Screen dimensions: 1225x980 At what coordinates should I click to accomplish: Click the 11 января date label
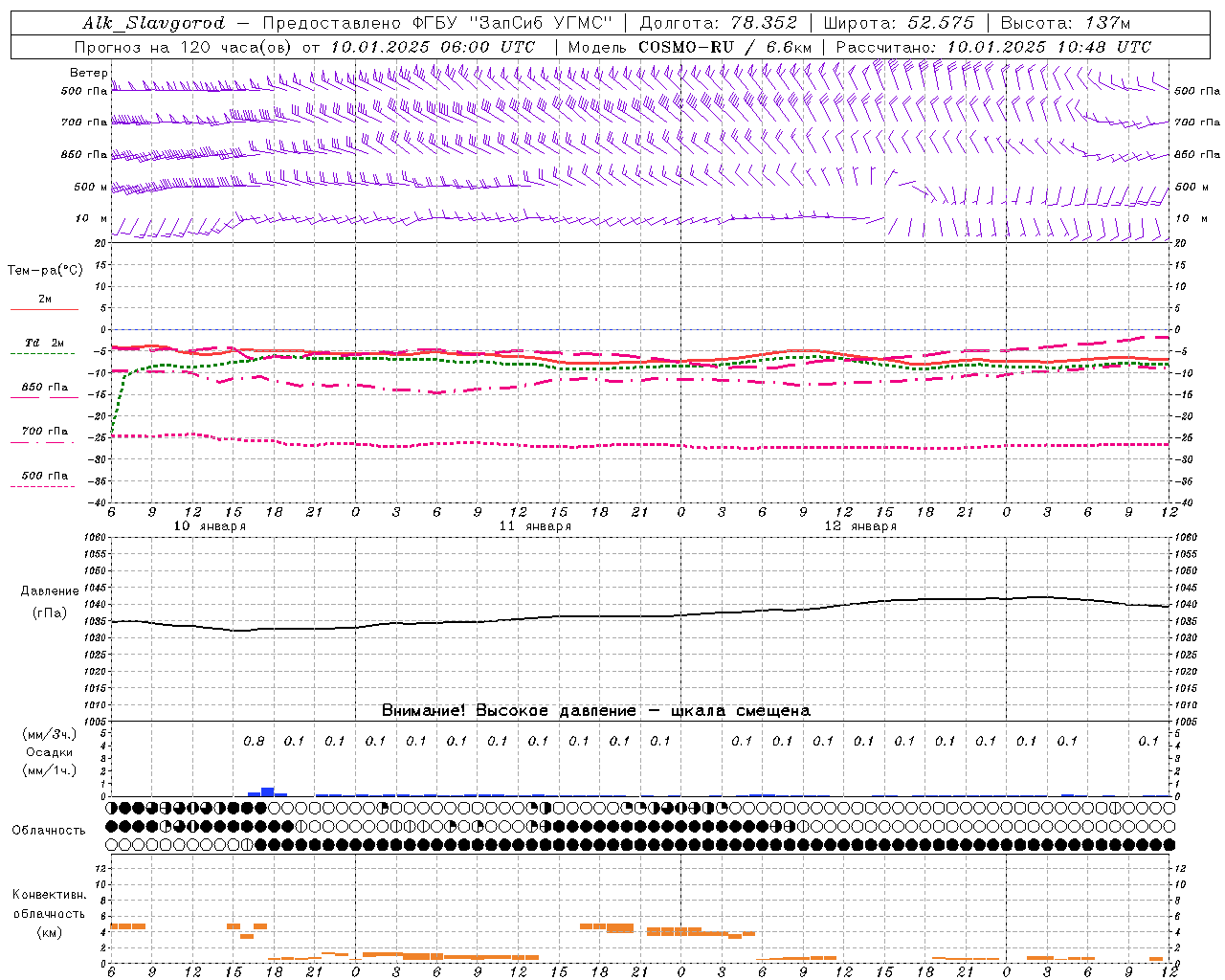[535, 526]
